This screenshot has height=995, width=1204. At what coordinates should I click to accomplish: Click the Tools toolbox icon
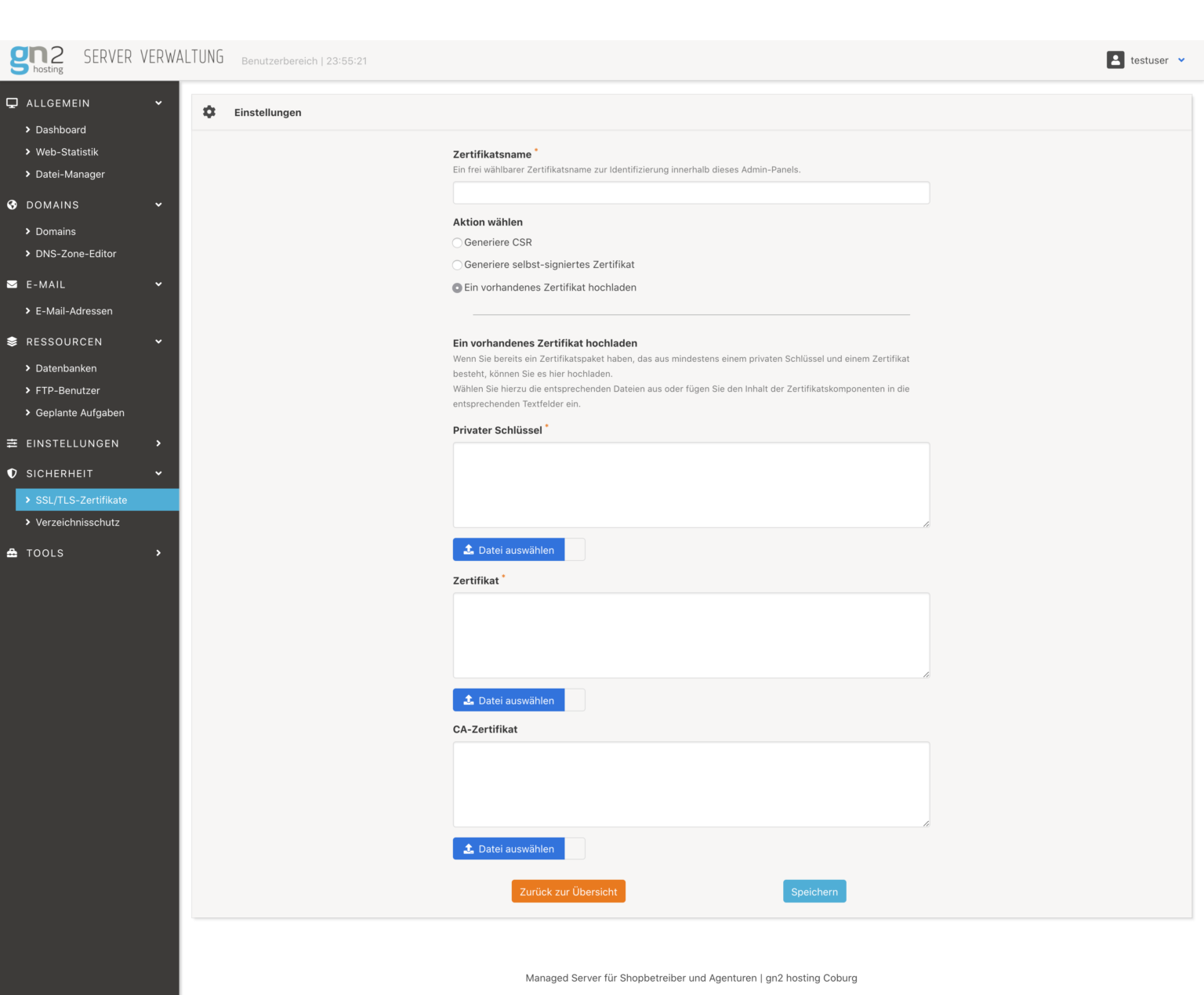(x=12, y=553)
